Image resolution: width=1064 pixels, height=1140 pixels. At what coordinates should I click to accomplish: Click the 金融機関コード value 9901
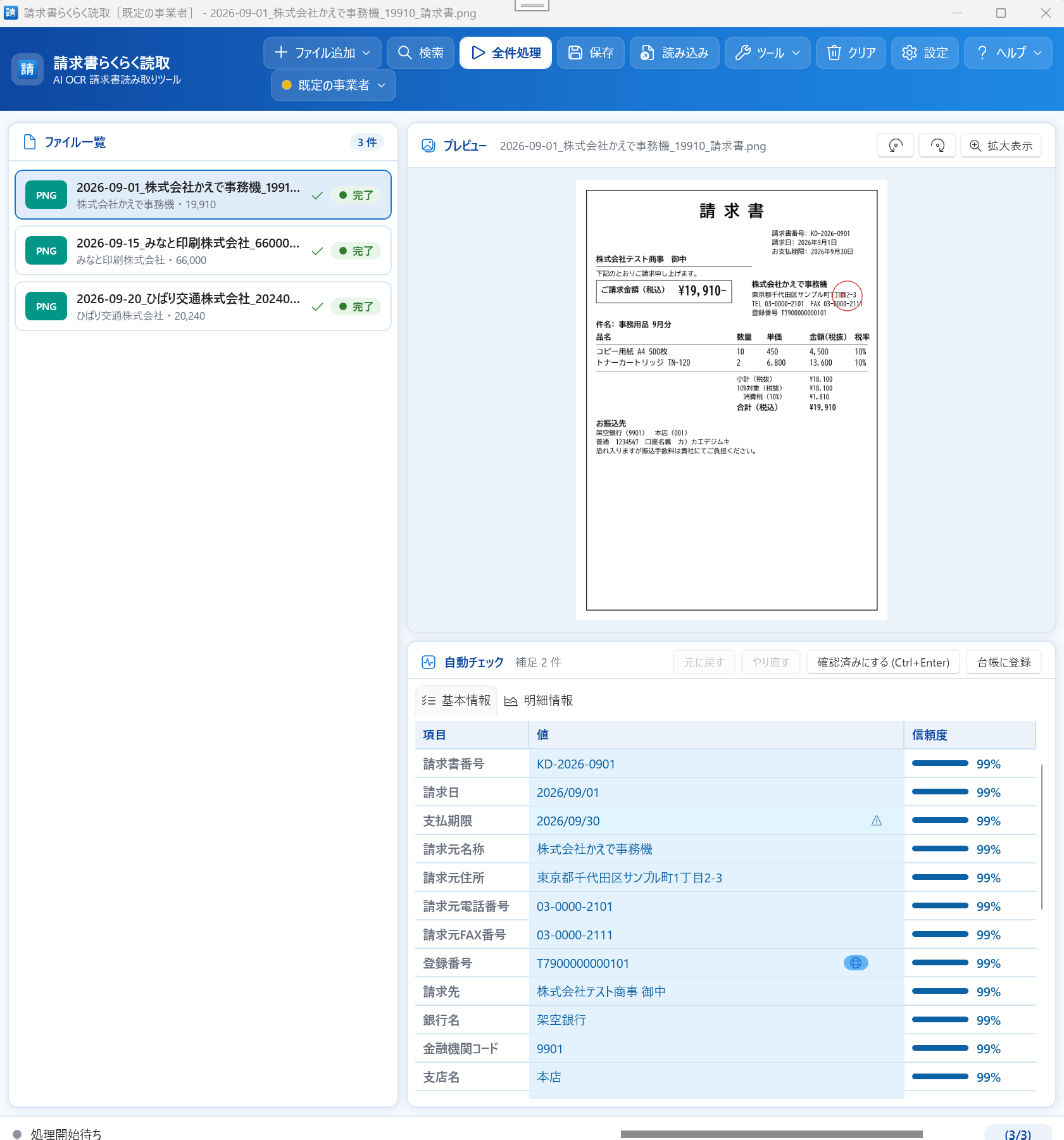[x=717, y=1049]
